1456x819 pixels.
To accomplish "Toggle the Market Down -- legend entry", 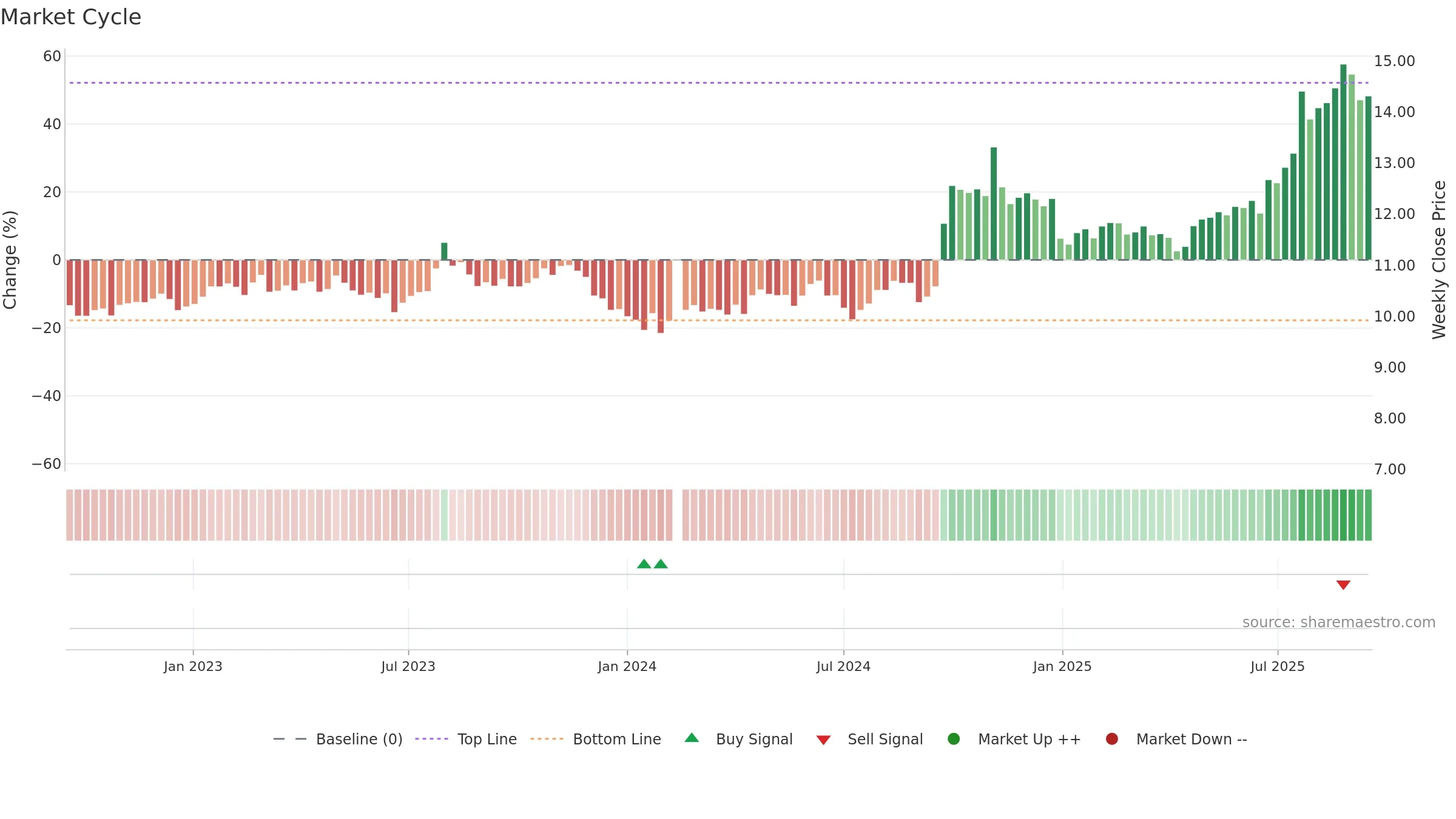I will click(x=1176, y=739).
